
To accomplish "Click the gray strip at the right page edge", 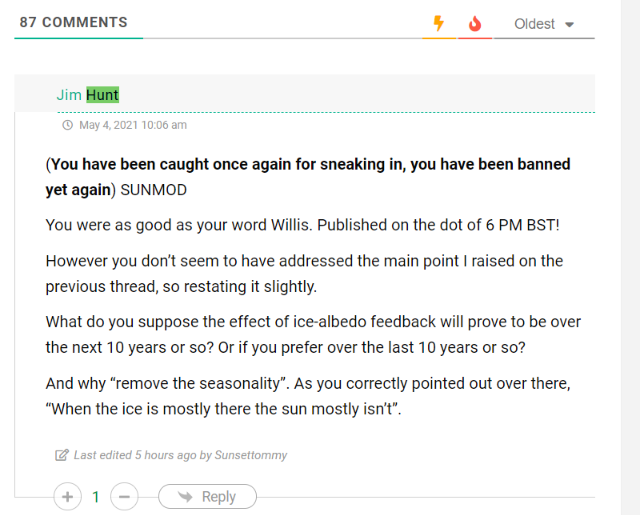I will pos(630,258).
